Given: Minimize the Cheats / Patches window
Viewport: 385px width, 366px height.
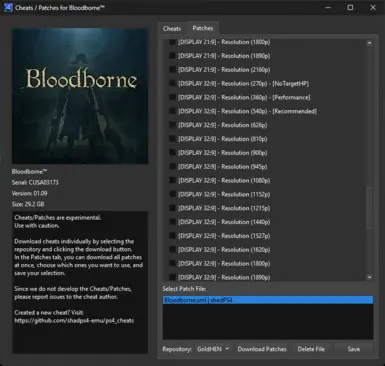Looking at the screenshot, I should [x=328, y=7].
